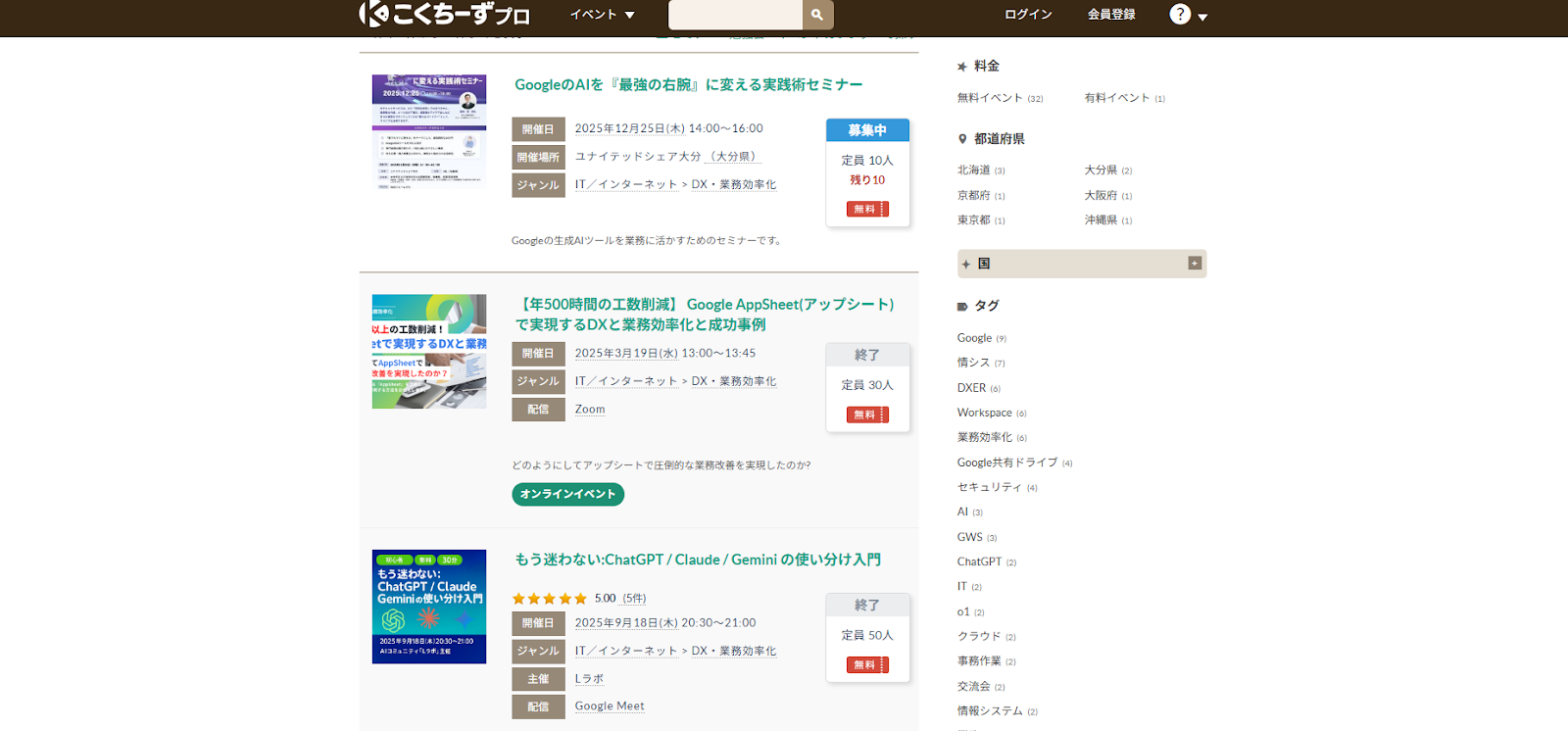
Task: Select the 交流会 tag
Action: click(981, 687)
